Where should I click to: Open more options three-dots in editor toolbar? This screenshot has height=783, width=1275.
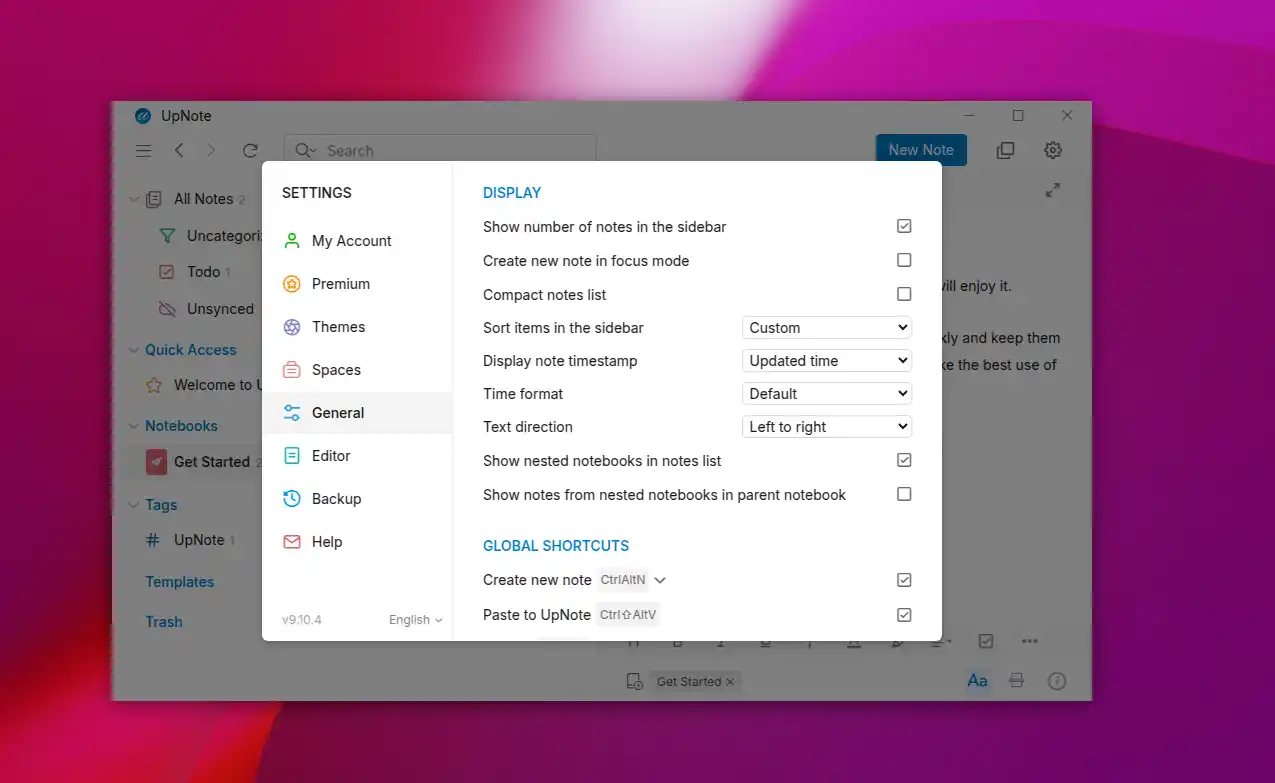(1030, 641)
